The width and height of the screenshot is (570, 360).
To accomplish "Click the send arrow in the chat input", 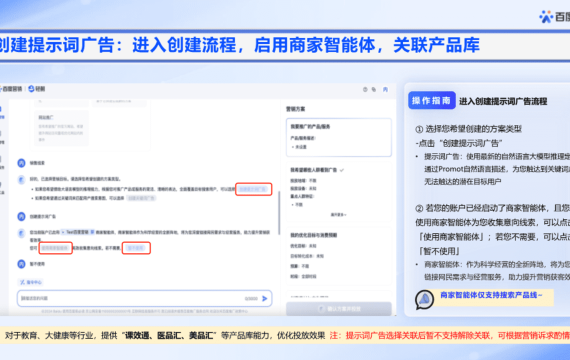I will click(x=265, y=299).
